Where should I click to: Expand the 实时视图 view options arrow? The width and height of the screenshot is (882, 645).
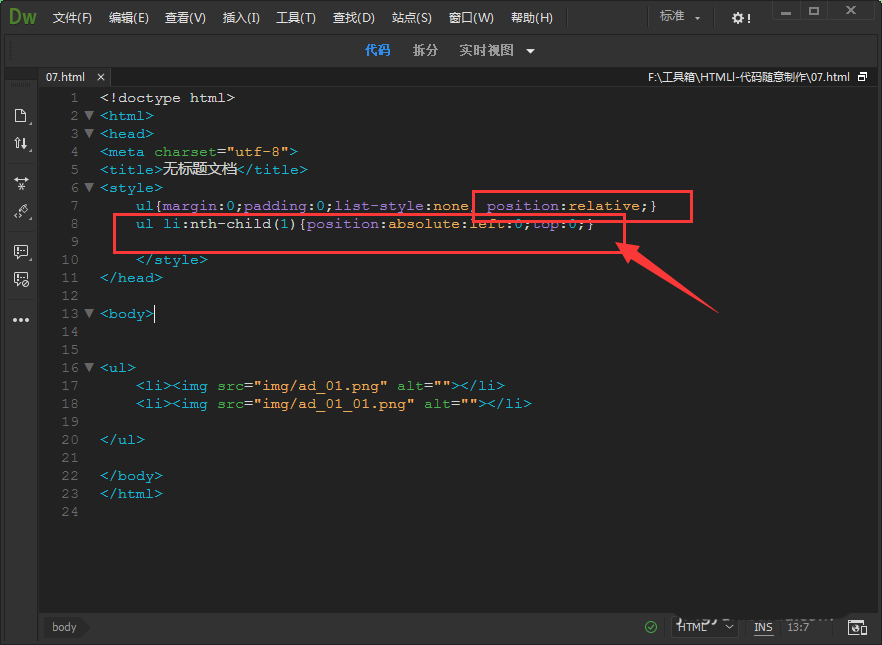coord(530,51)
